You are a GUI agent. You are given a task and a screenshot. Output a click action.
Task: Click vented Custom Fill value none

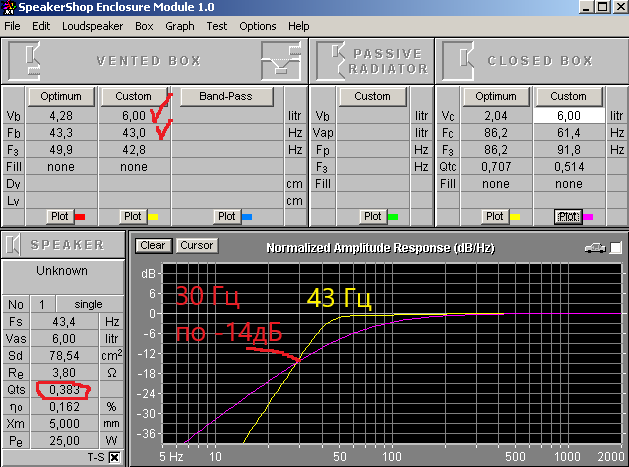[x=134, y=166]
